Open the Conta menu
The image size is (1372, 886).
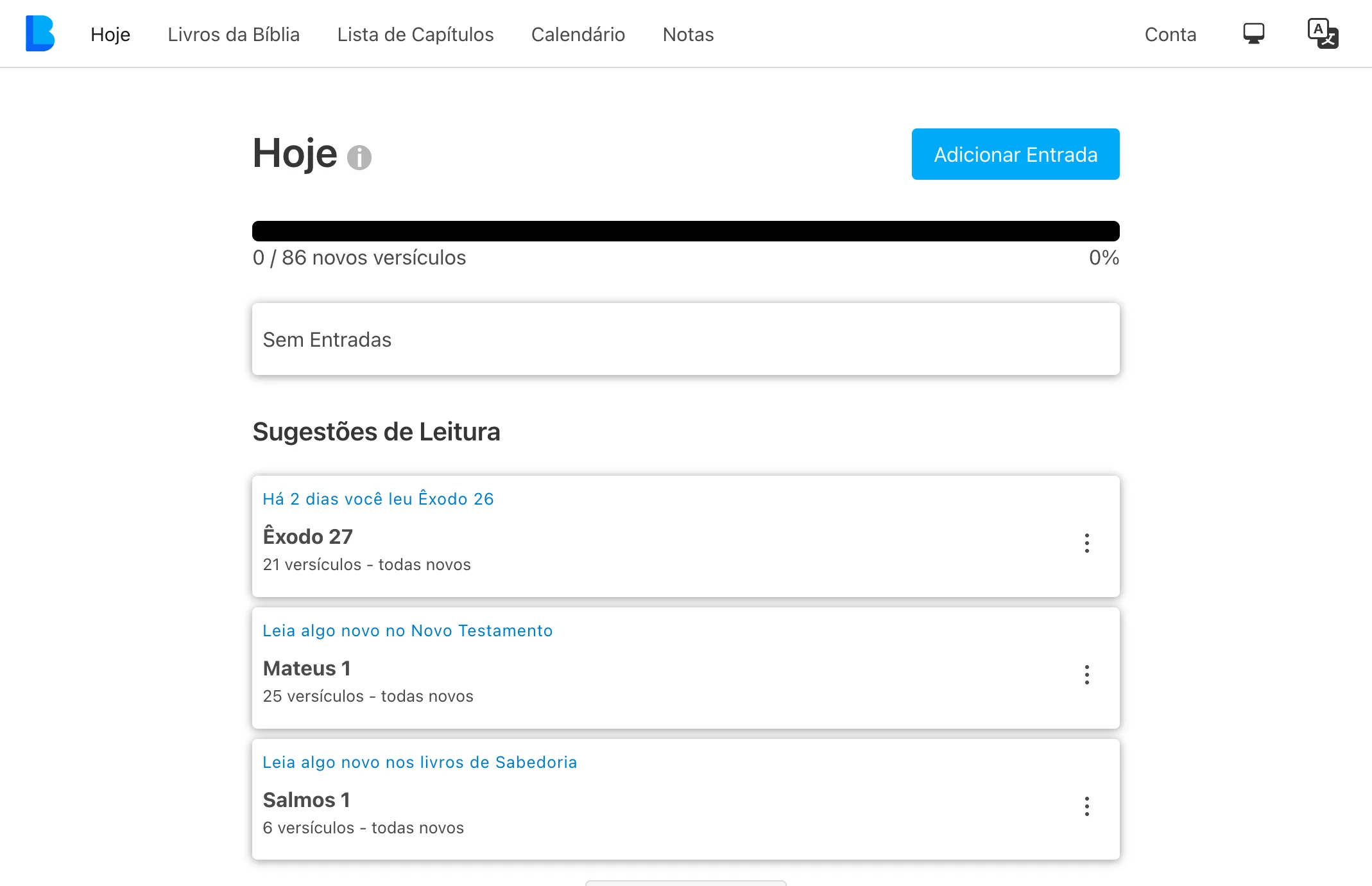click(1170, 34)
